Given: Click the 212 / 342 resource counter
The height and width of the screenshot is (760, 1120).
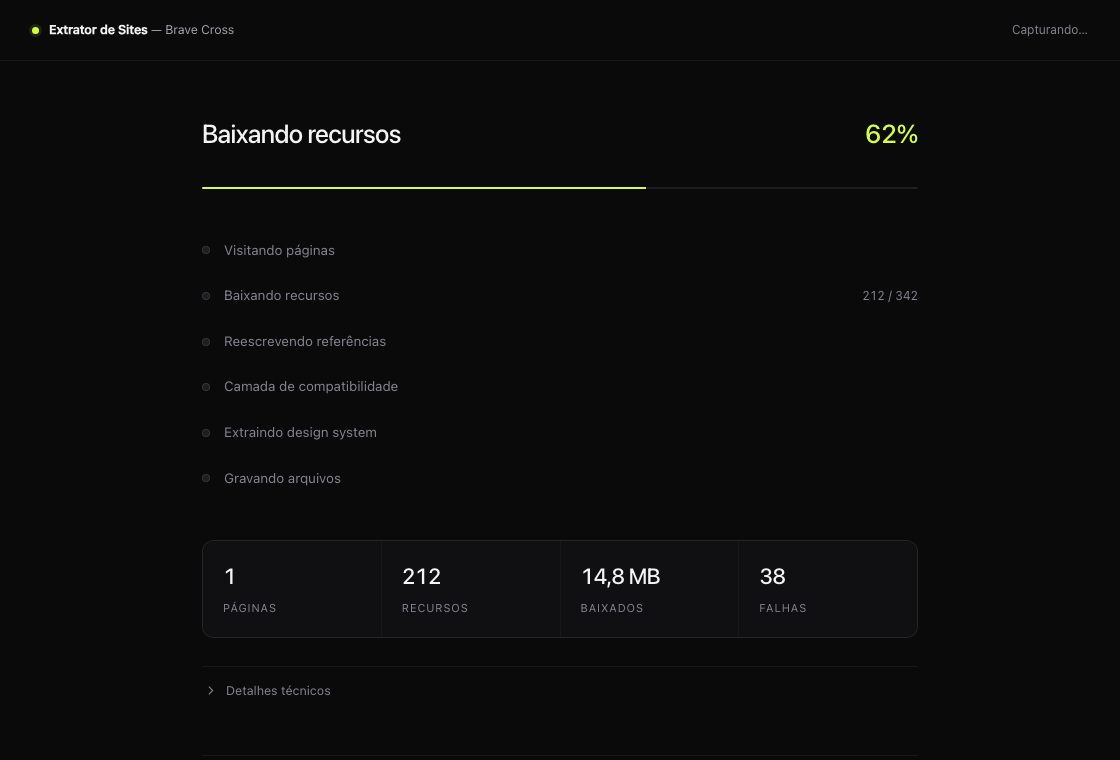Looking at the screenshot, I should click(x=890, y=296).
